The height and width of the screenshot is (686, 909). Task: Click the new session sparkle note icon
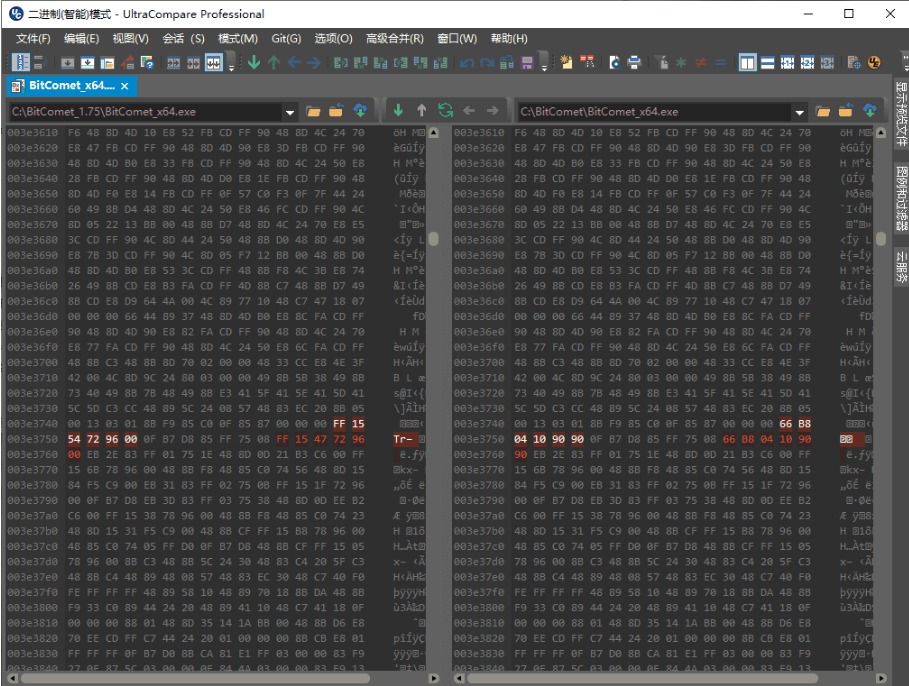[566, 62]
